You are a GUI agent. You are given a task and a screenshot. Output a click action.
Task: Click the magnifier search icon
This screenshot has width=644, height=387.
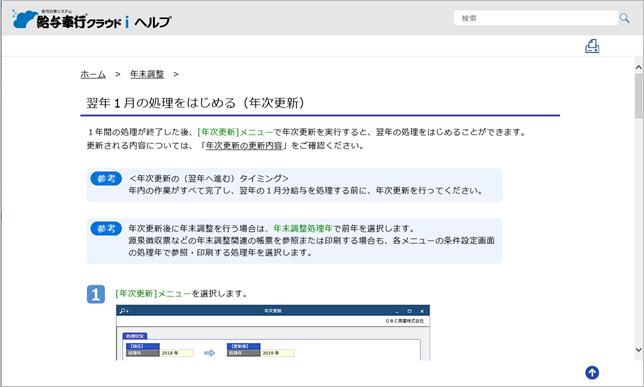624,18
